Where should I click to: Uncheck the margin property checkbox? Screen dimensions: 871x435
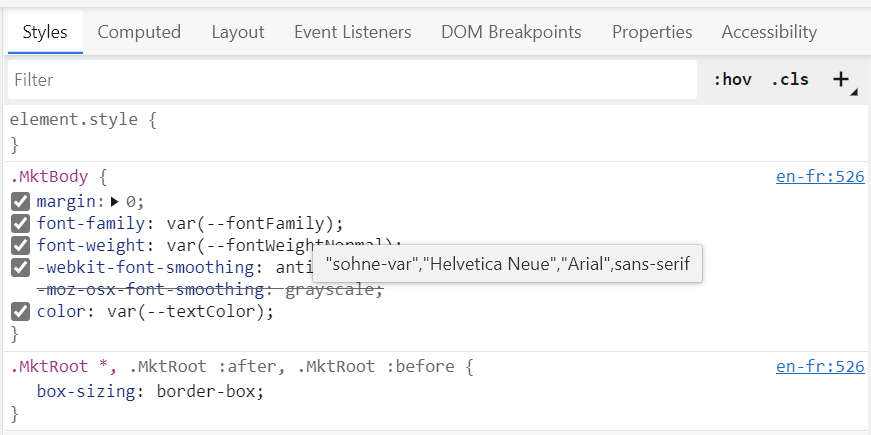click(20, 201)
